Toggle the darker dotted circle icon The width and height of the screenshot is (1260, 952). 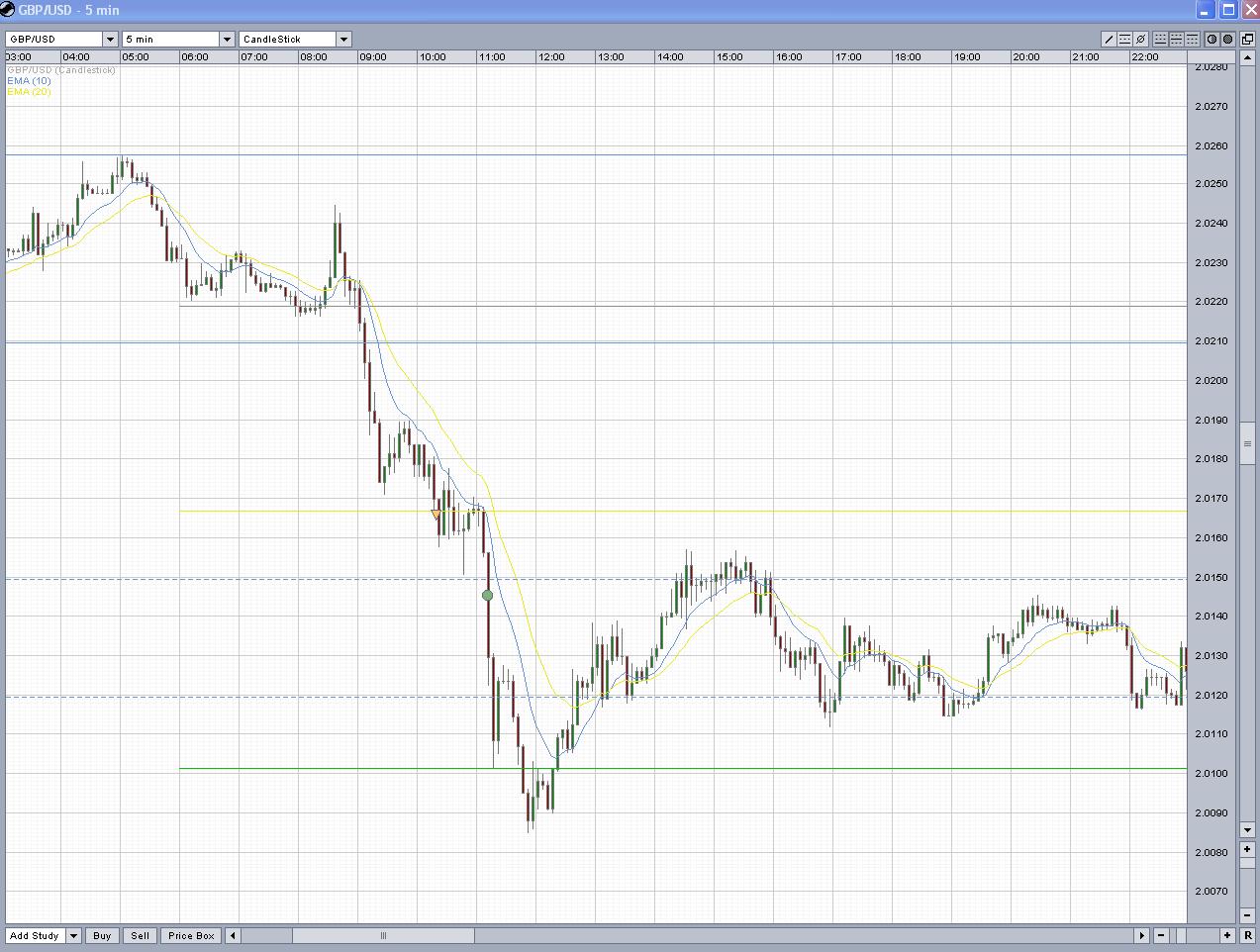tap(1227, 40)
